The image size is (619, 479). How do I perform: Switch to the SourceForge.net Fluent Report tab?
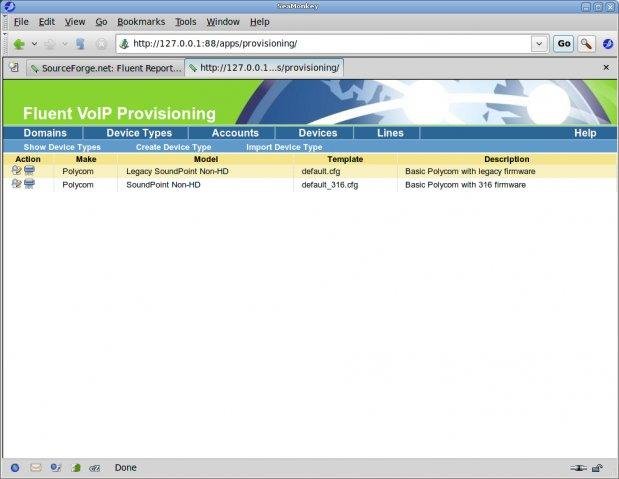click(106, 68)
